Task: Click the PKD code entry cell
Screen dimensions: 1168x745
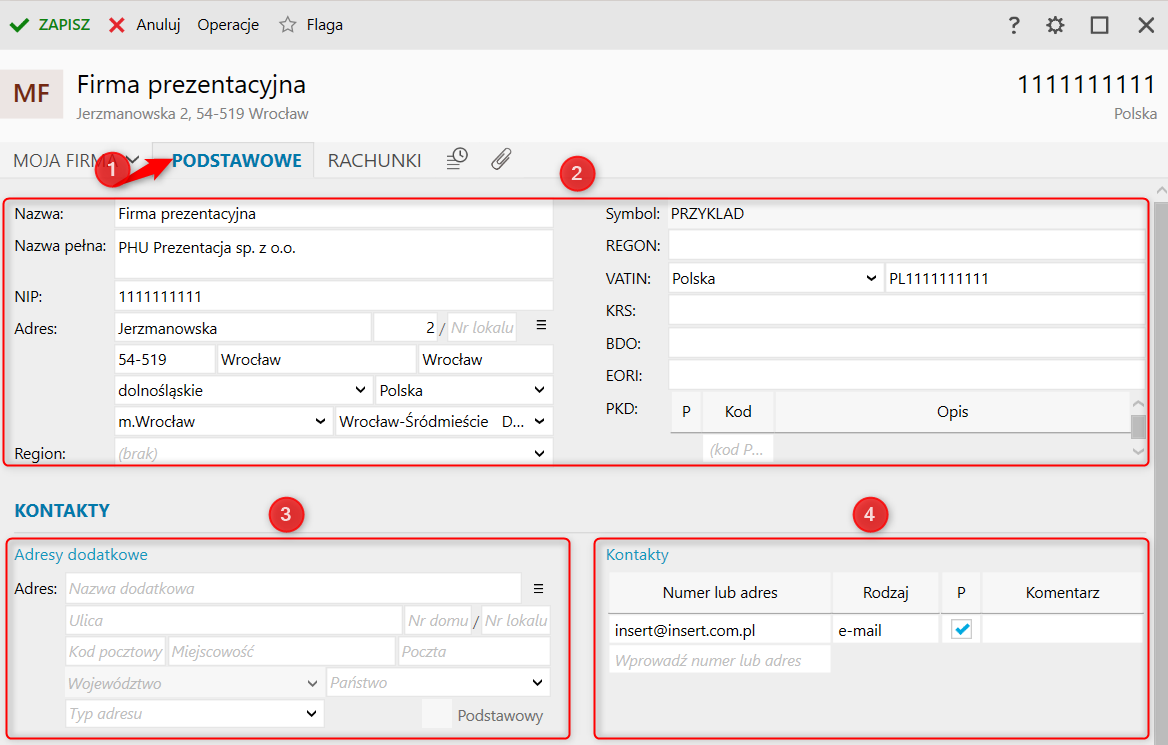Action: [x=737, y=449]
